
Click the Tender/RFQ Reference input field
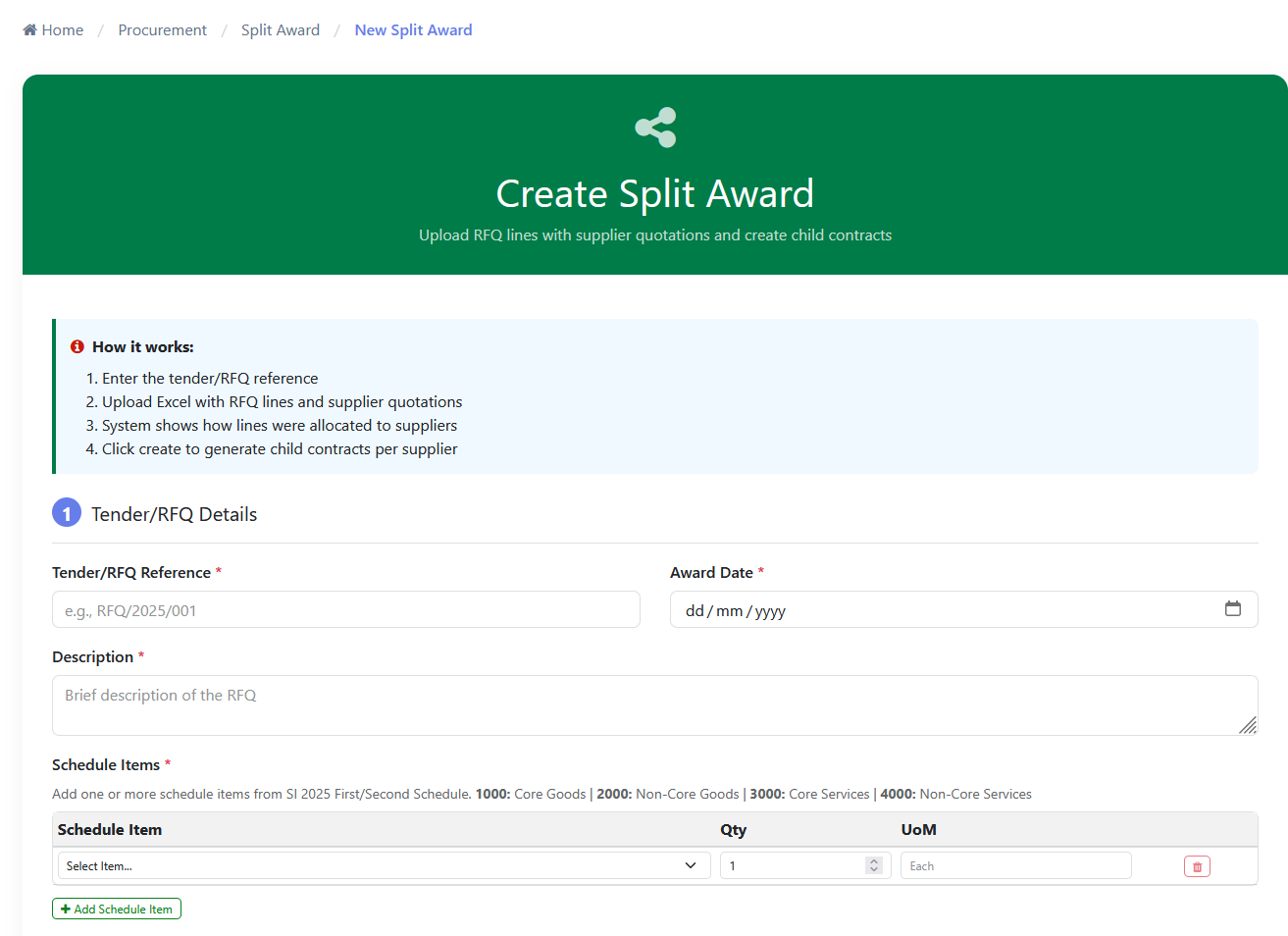[x=345, y=609]
